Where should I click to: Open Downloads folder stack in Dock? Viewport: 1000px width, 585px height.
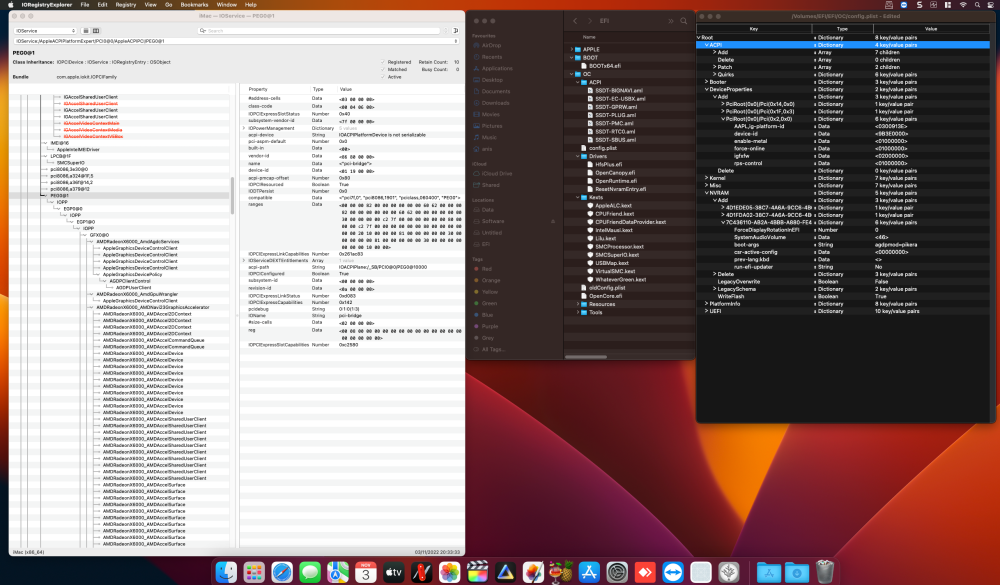(797, 572)
